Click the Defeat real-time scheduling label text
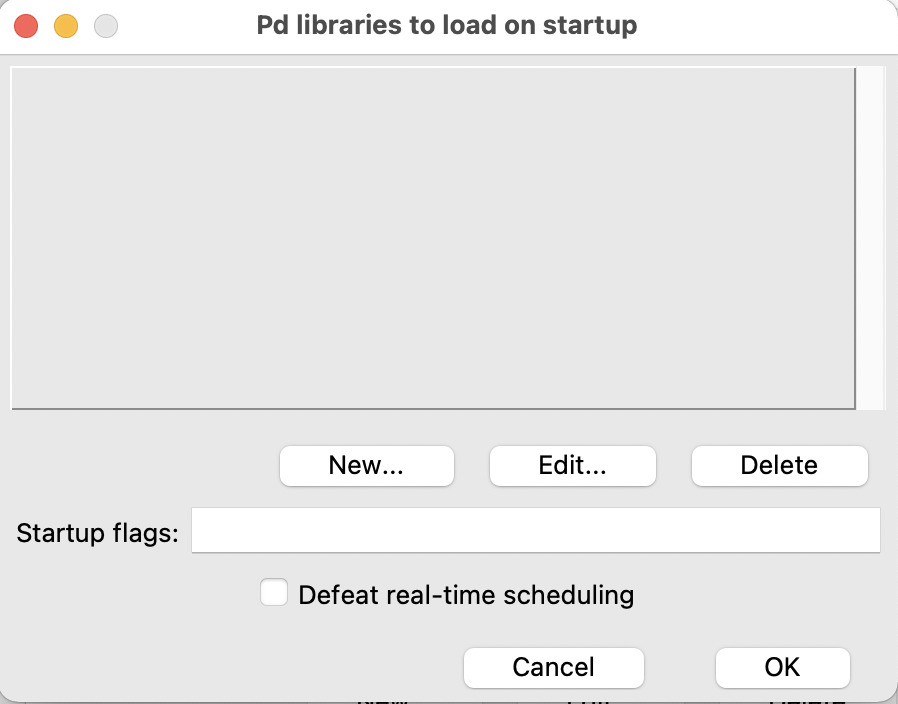The image size is (898, 704). click(x=466, y=595)
